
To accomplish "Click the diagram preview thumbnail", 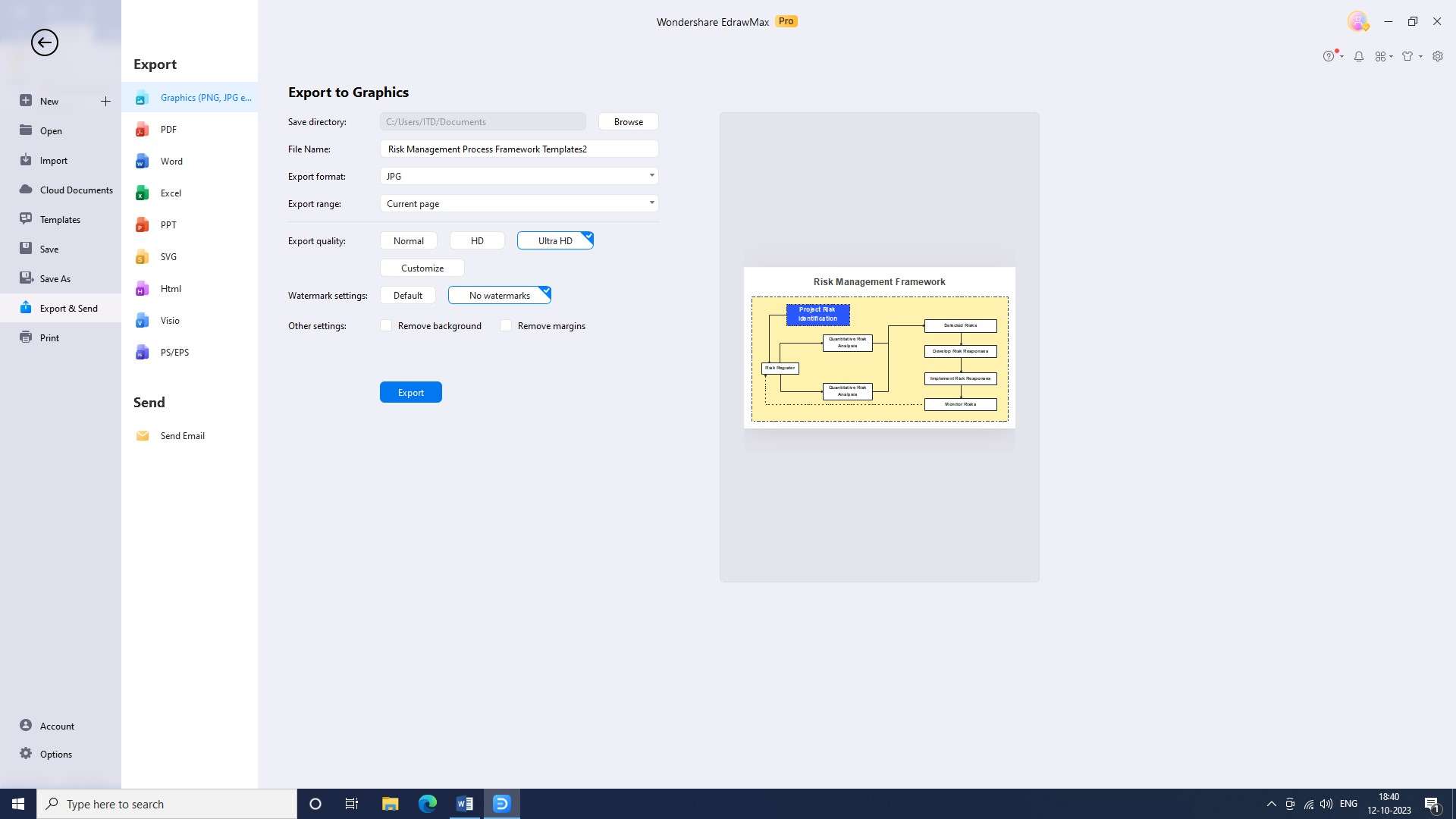I will pos(879,347).
